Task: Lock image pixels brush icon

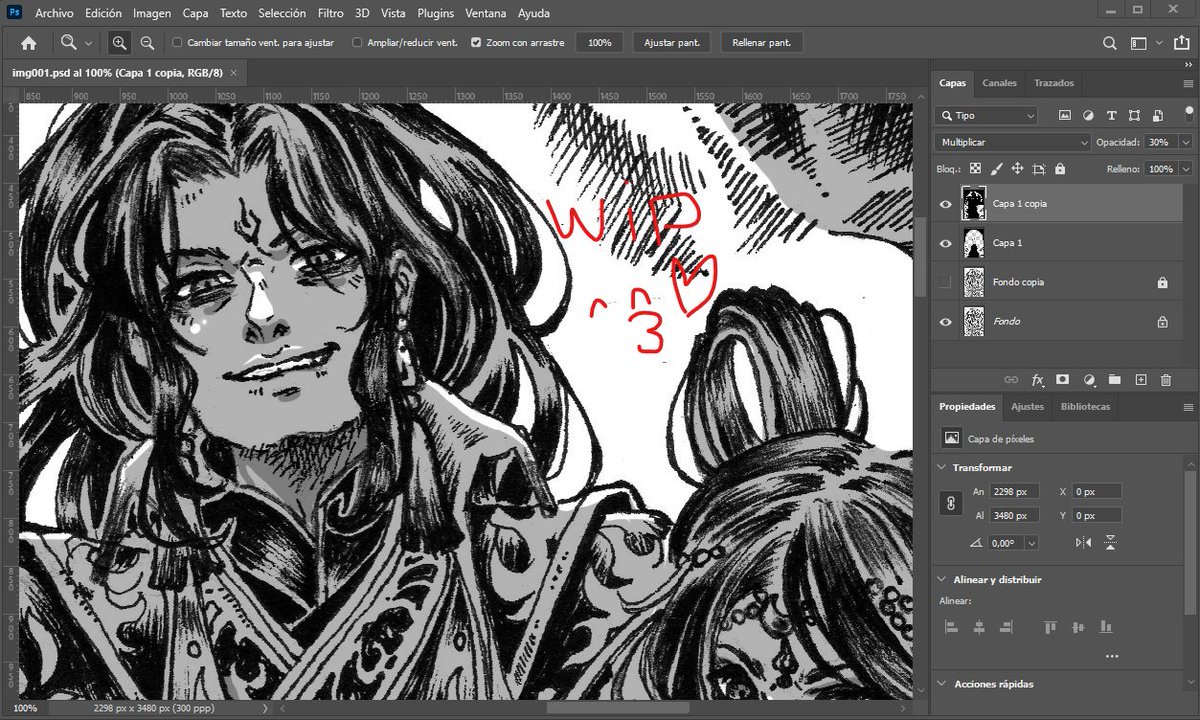Action: click(996, 169)
